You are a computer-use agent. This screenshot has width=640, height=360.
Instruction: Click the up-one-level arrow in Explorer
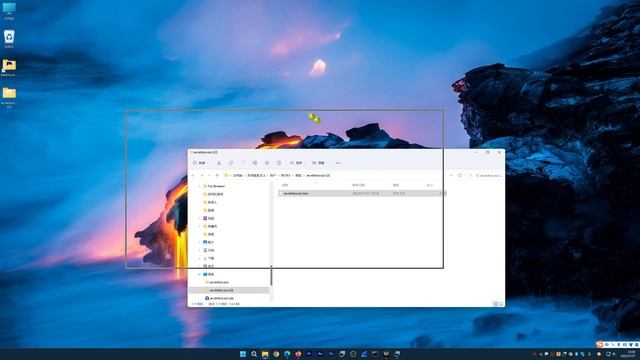tap(217, 175)
